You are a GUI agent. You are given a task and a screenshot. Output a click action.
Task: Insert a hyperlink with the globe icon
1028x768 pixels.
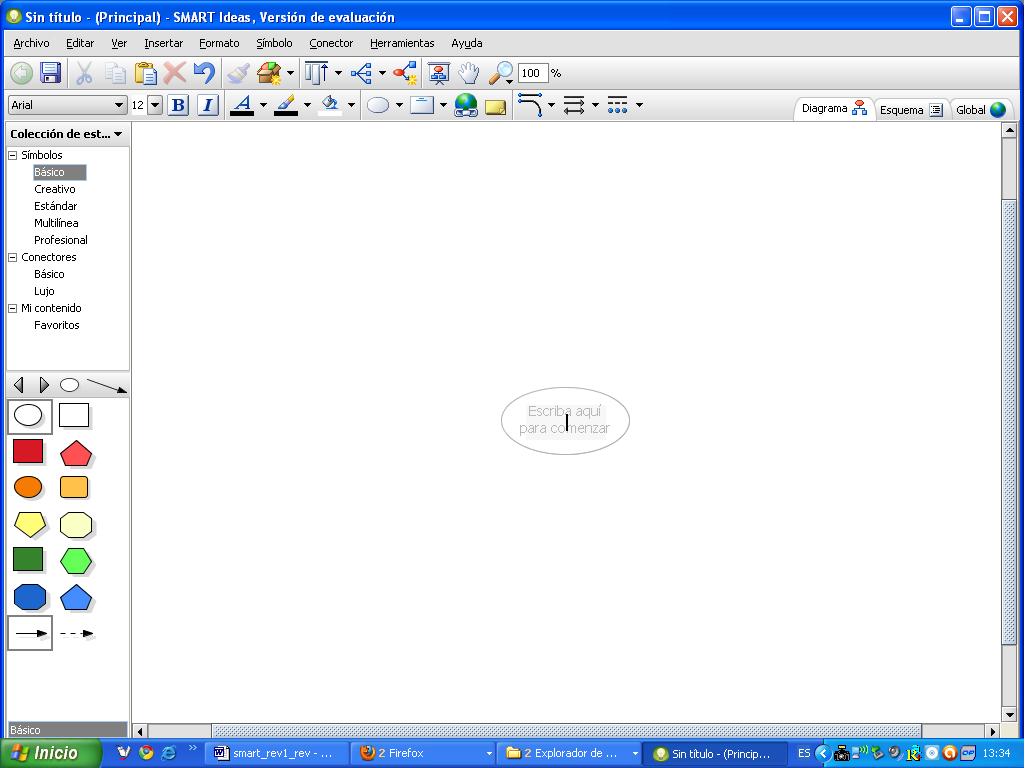(466, 105)
